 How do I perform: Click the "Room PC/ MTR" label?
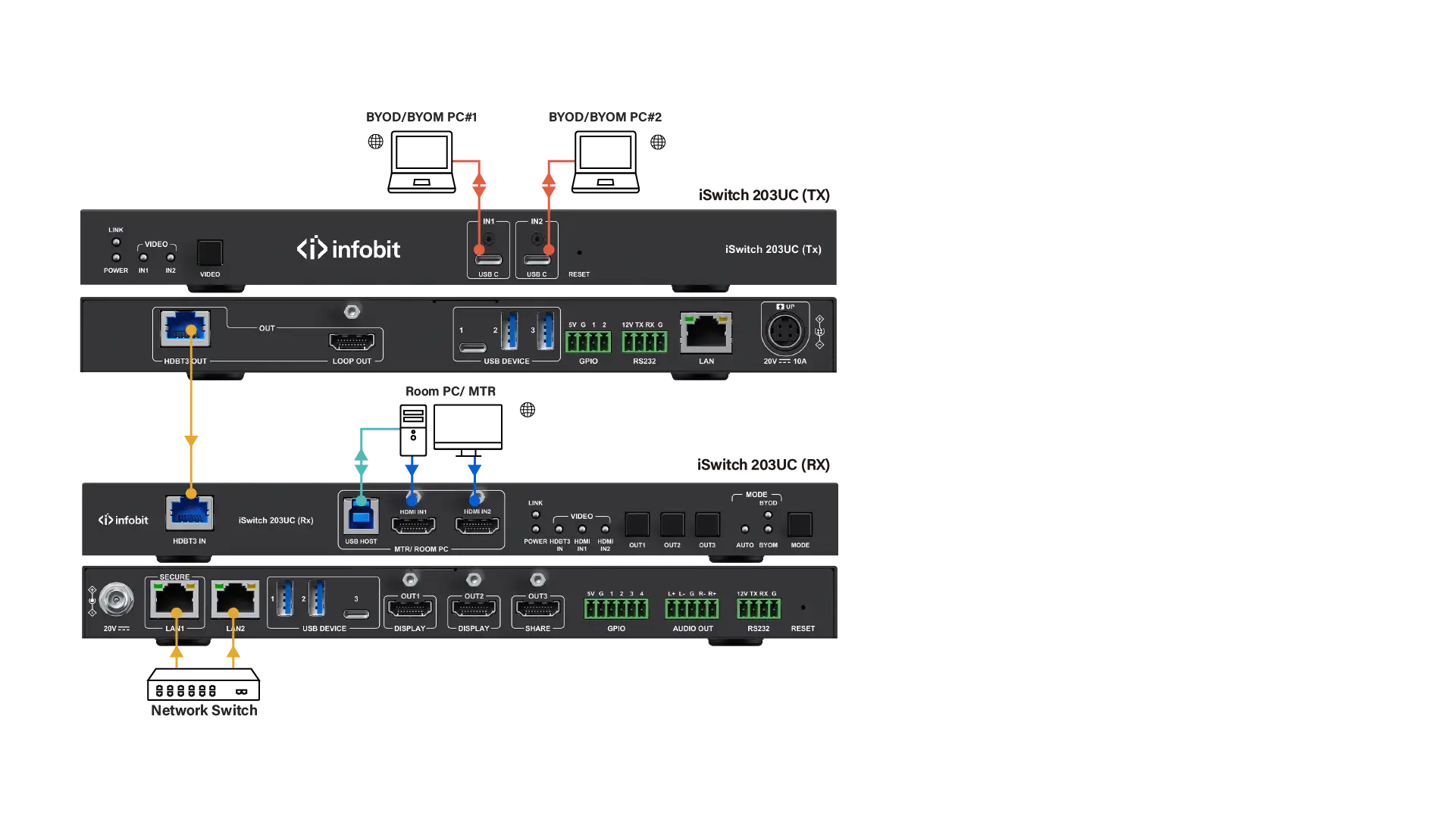point(450,392)
